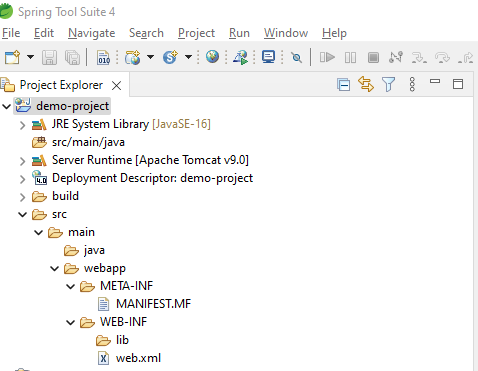This screenshot has width=478, height=371.
Task: Collapse the src folder
Action: click(22, 214)
